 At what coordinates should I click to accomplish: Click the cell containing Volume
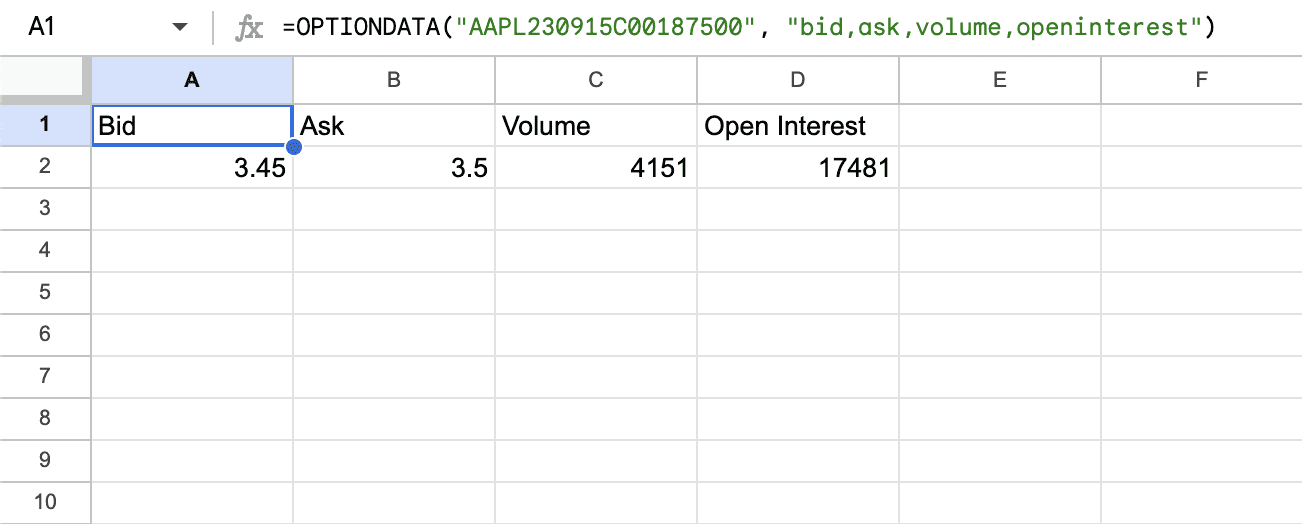tap(596, 126)
